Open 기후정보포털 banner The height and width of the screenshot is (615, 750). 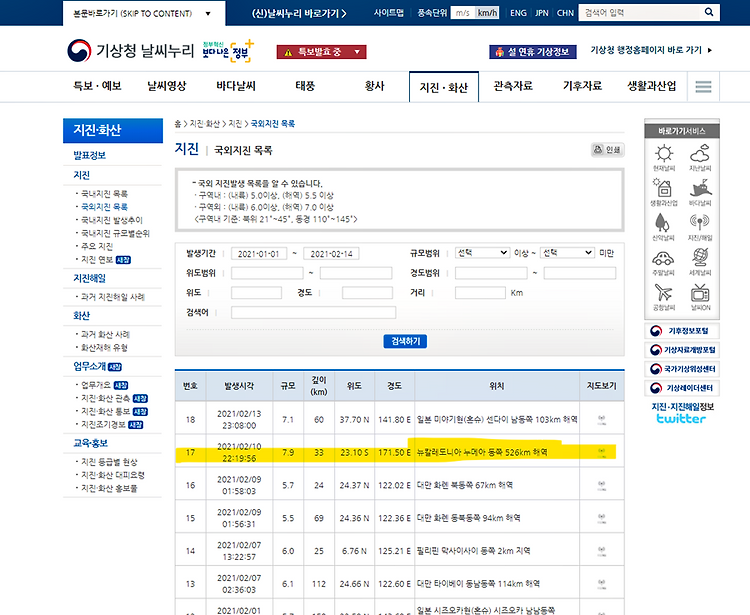pyautogui.click(x=682, y=331)
